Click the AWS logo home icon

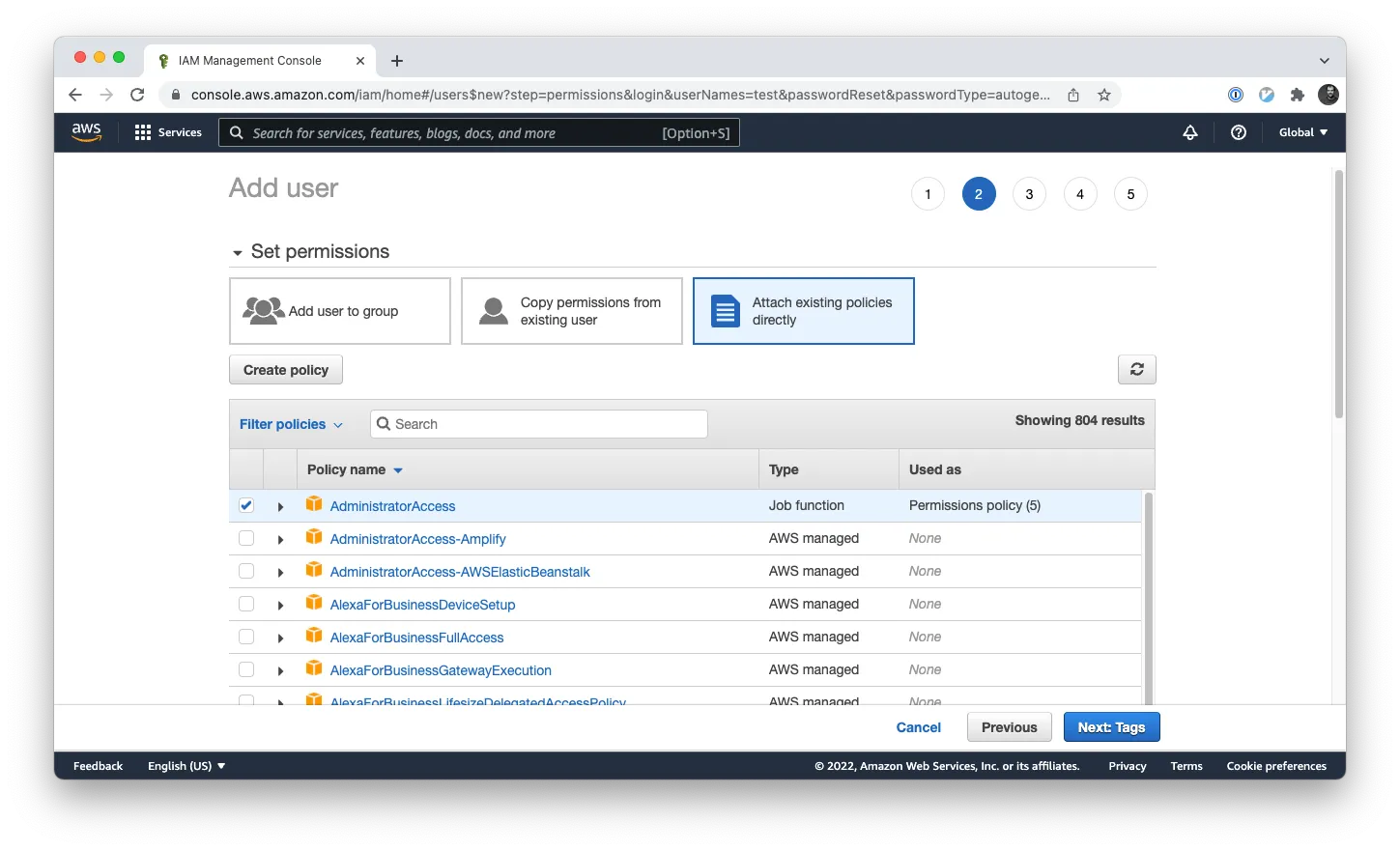point(86,132)
